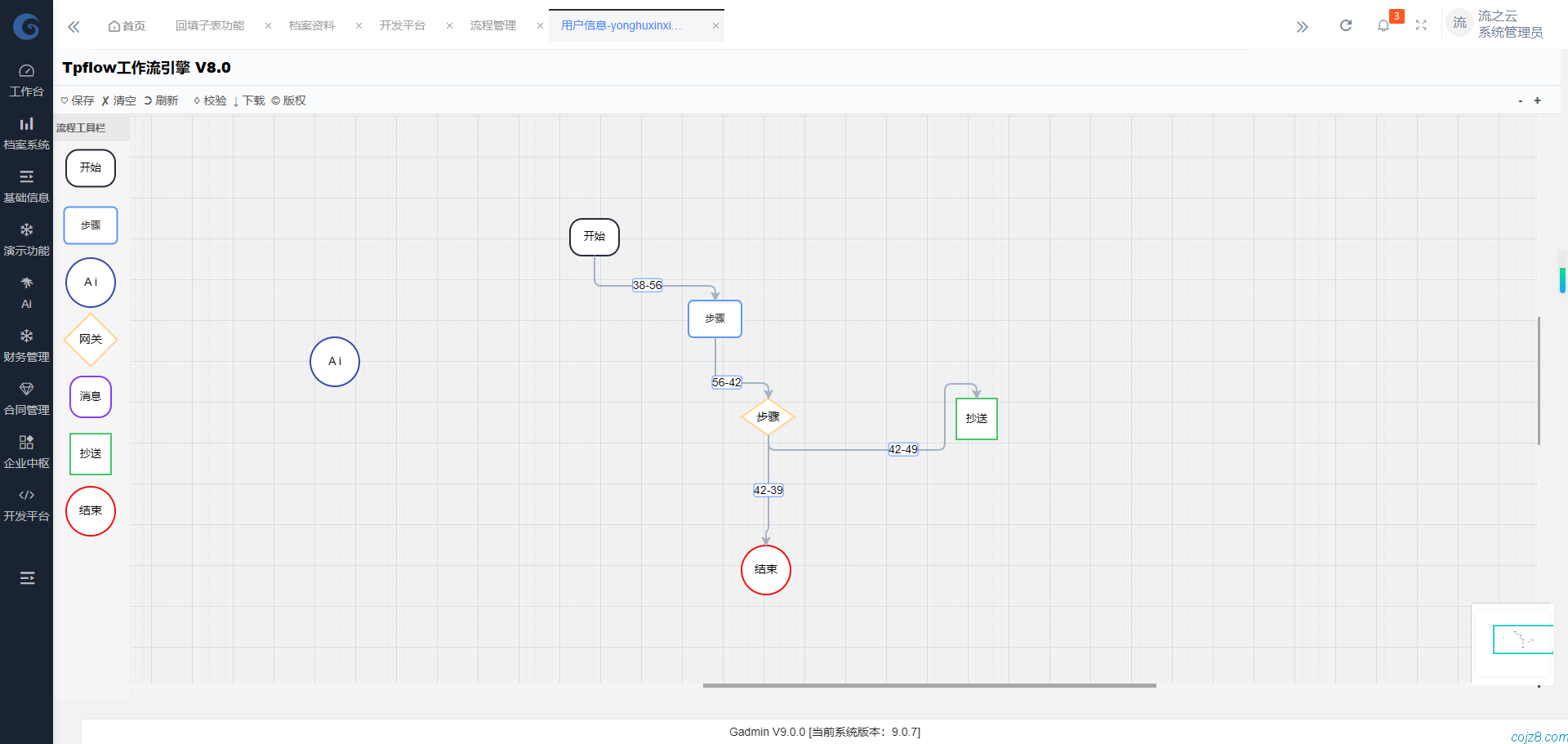
Task: Pick the 消息 message node in toolbox
Action: [91, 397]
